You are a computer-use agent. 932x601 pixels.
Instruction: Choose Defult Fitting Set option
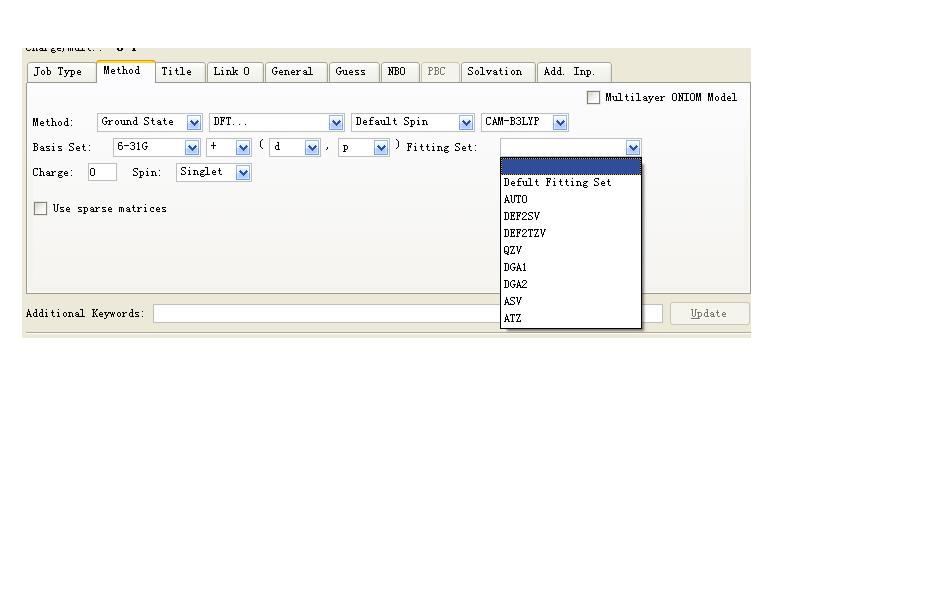[x=571, y=182]
